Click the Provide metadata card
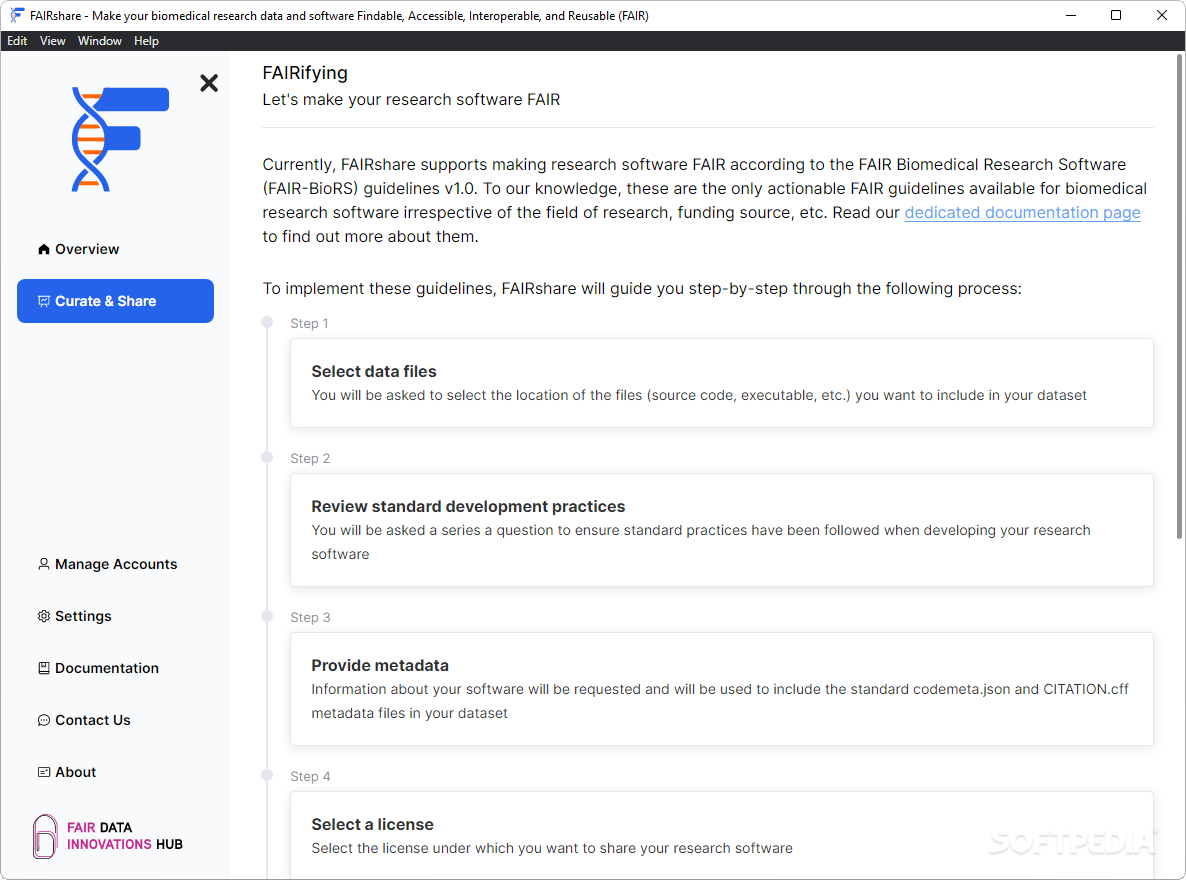 [722, 689]
